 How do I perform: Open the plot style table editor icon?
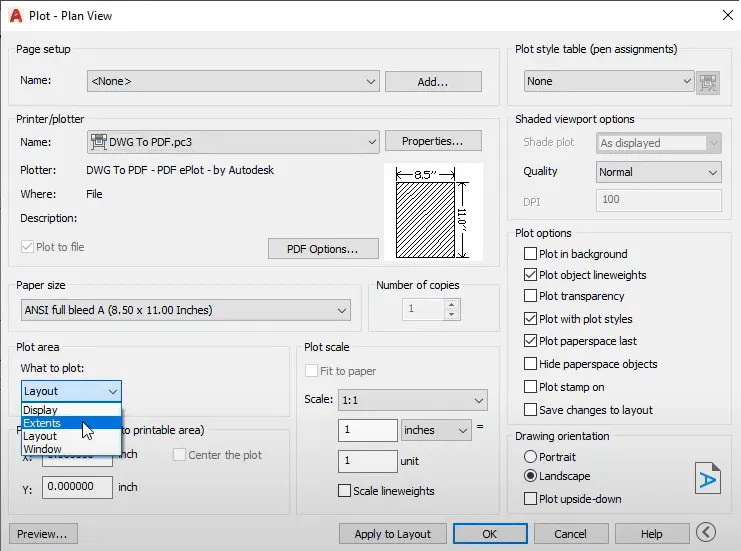click(707, 83)
